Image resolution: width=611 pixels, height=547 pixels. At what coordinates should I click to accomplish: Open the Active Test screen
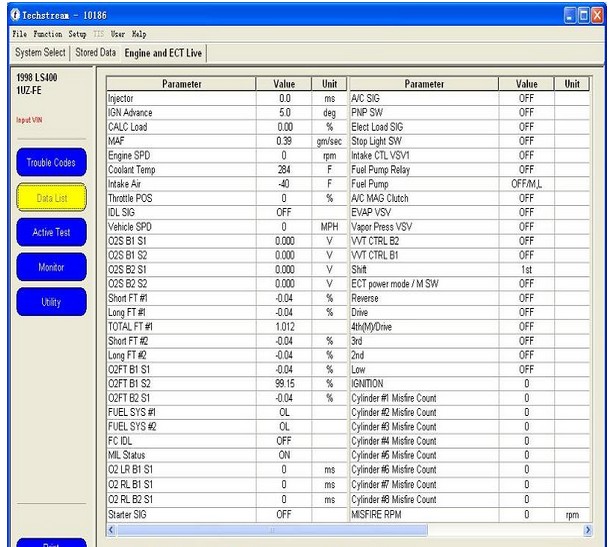pos(51,232)
